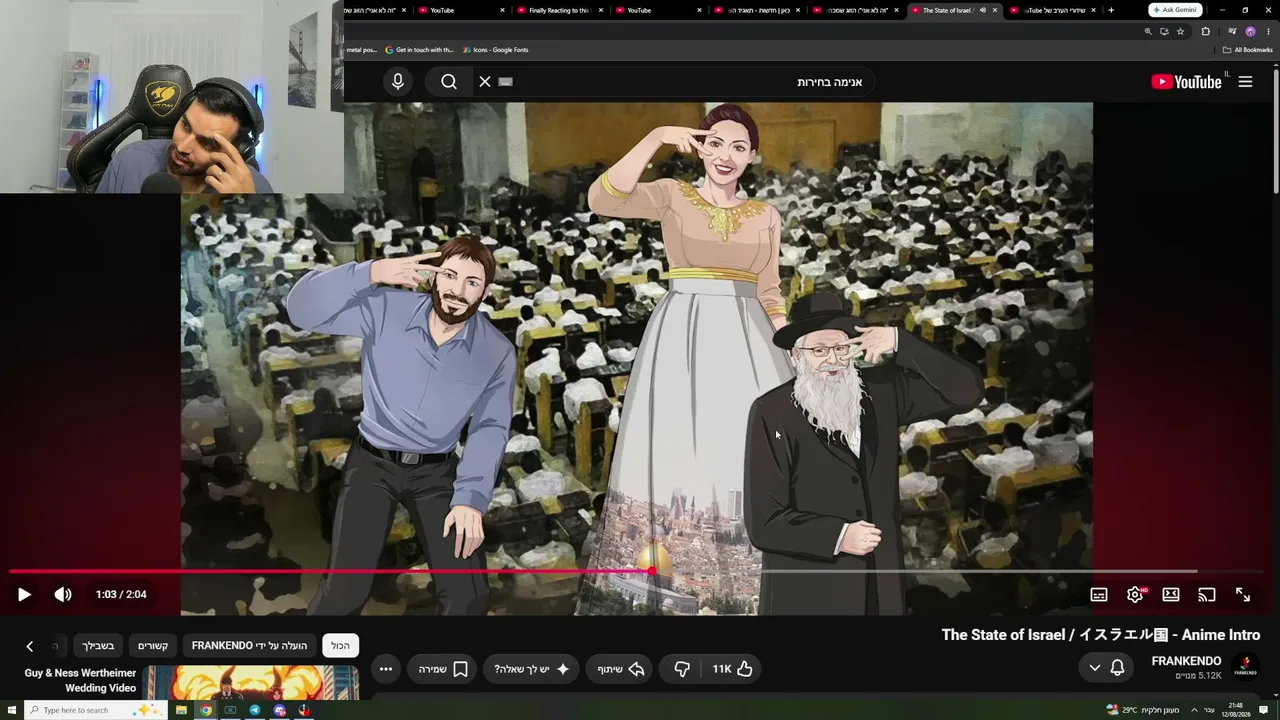
Task: Clear the search query with X
Action: (485, 82)
